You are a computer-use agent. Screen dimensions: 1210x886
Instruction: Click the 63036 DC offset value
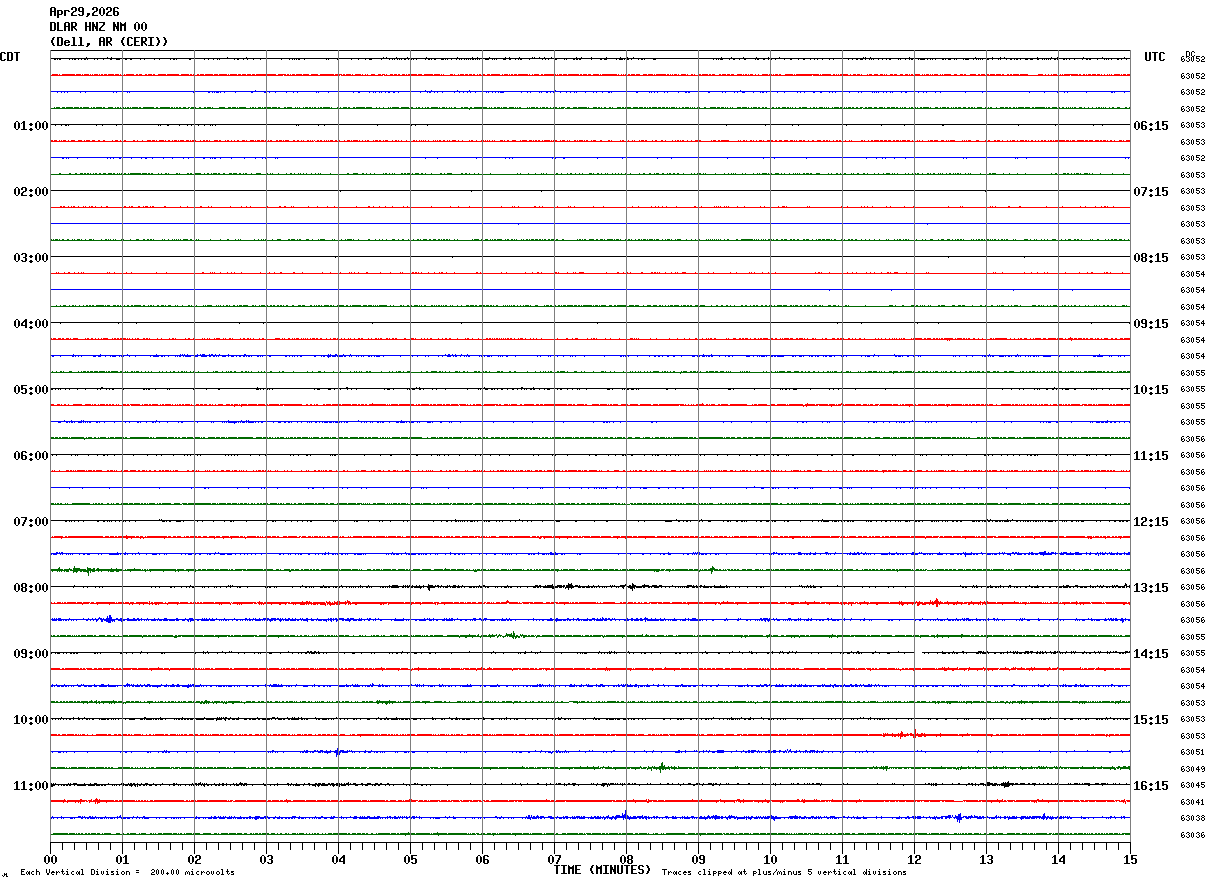pyautogui.click(x=1192, y=836)
